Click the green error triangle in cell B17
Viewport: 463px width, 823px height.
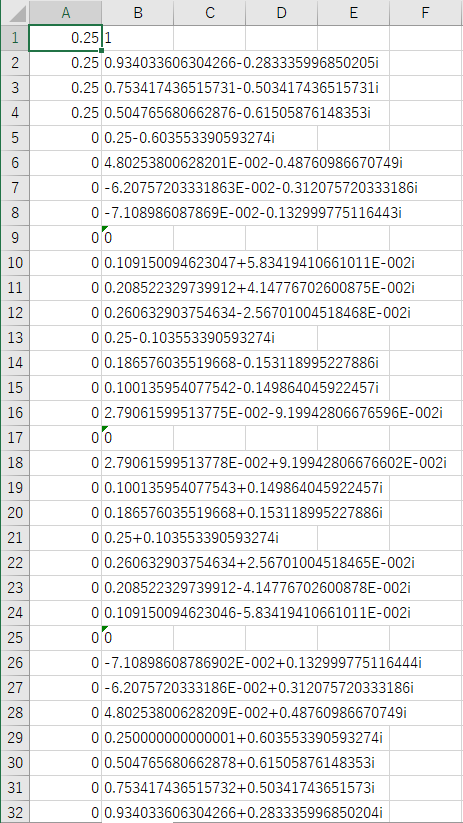pos(105,428)
